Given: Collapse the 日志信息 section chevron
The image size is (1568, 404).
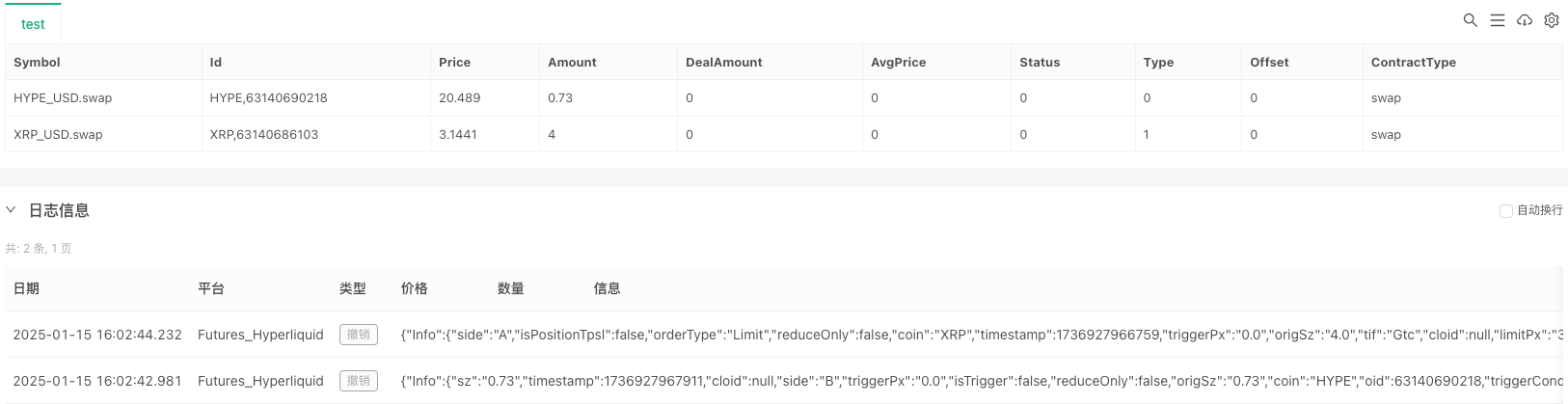Looking at the screenshot, I should tap(12, 209).
